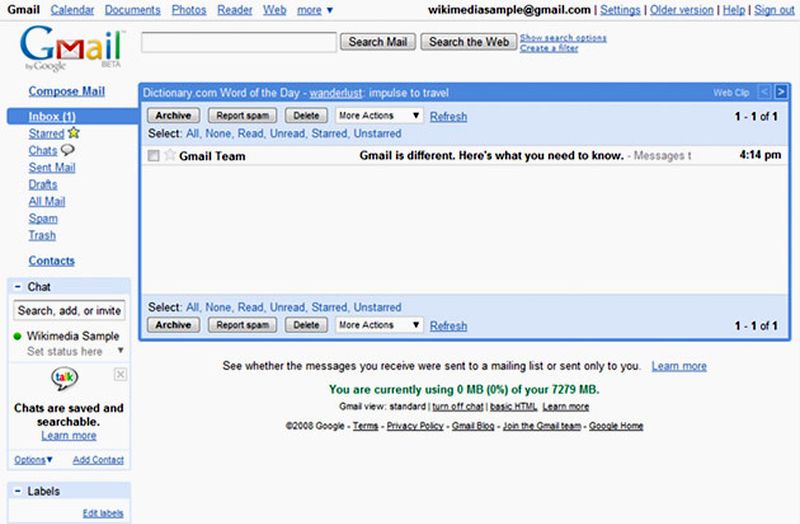Viewport: 800px width, 524px height.
Task: Collapse the Labels panel
Action: [x=18, y=491]
